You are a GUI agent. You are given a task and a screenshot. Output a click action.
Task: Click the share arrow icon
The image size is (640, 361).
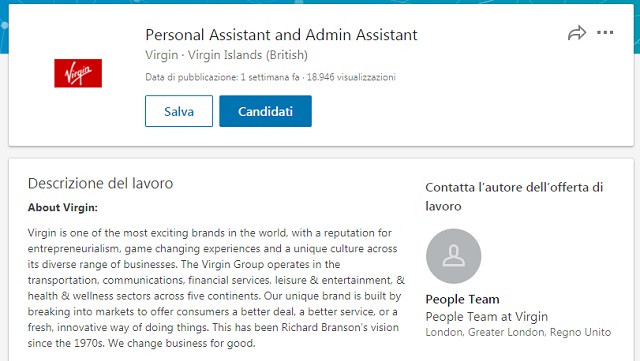(x=577, y=33)
